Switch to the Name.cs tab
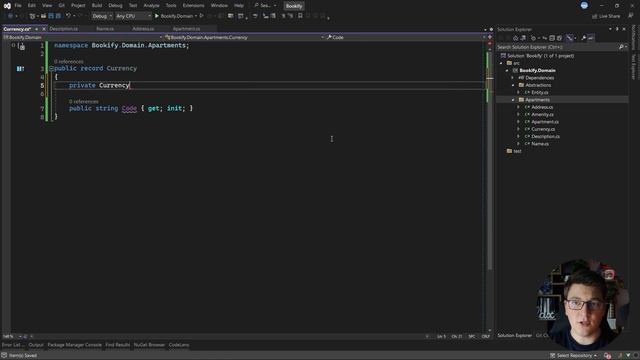The width and height of the screenshot is (640, 360). (105, 29)
